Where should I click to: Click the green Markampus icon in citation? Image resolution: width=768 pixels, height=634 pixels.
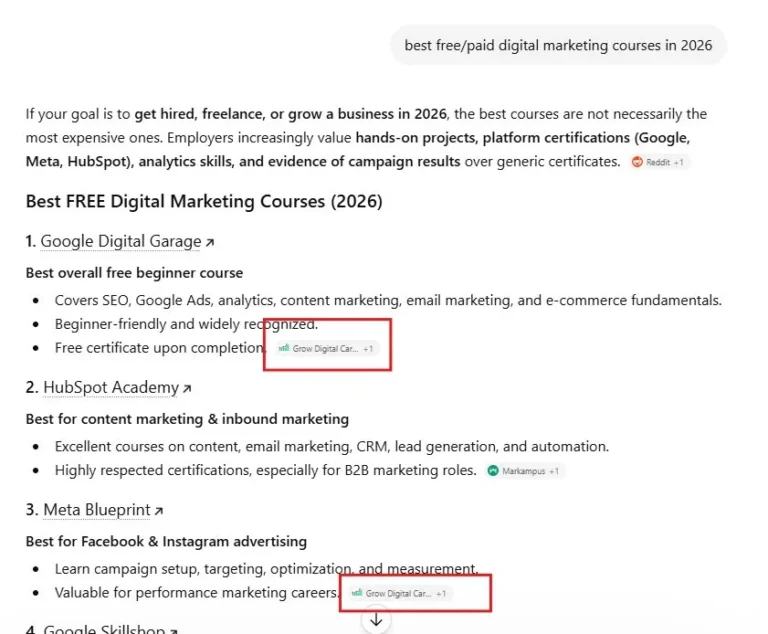pyautogui.click(x=493, y=471)
